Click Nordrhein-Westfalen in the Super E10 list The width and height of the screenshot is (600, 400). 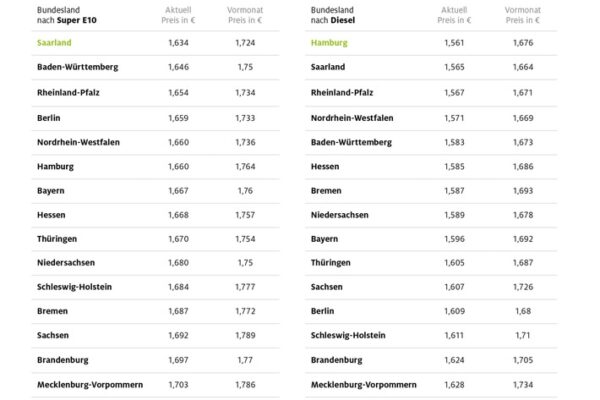77,142
